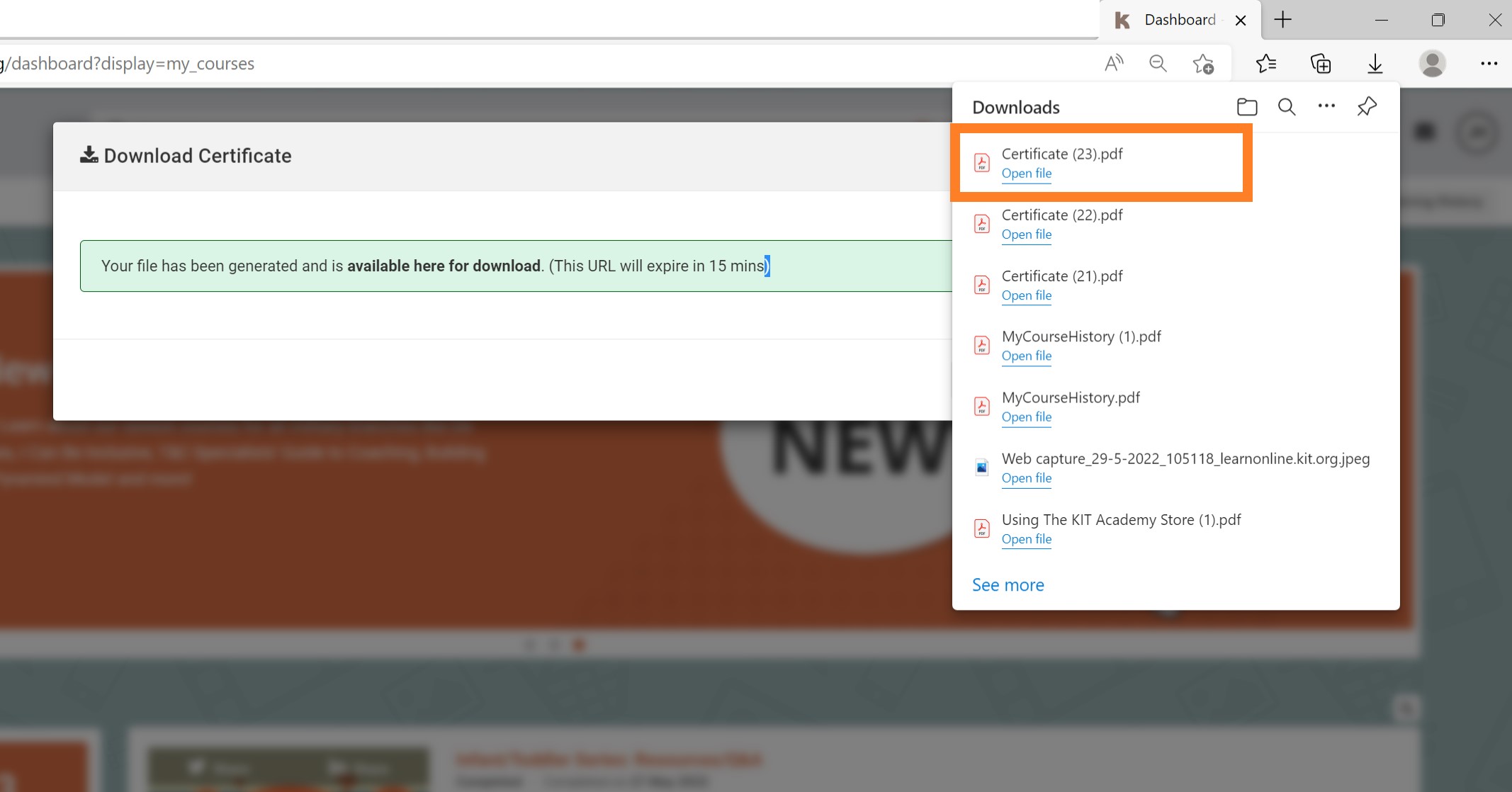Toggle the Downloads toolbar button
Screen dimensions: 1512x792
pyautogui.click(x=1375, y=64)
